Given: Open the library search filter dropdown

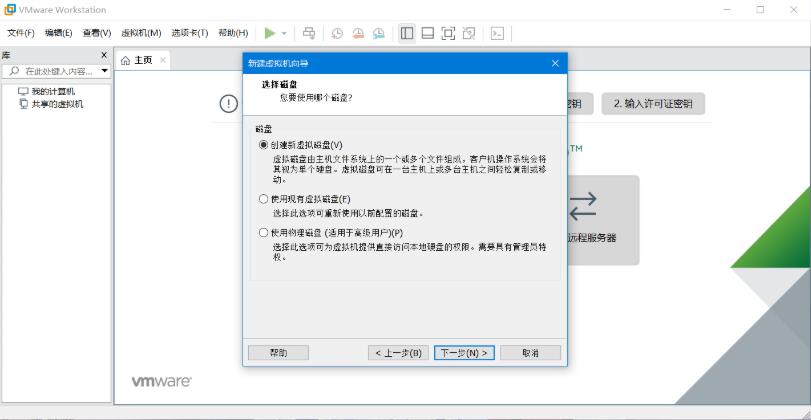Looking at the screenshot, I should click(104, 70).
